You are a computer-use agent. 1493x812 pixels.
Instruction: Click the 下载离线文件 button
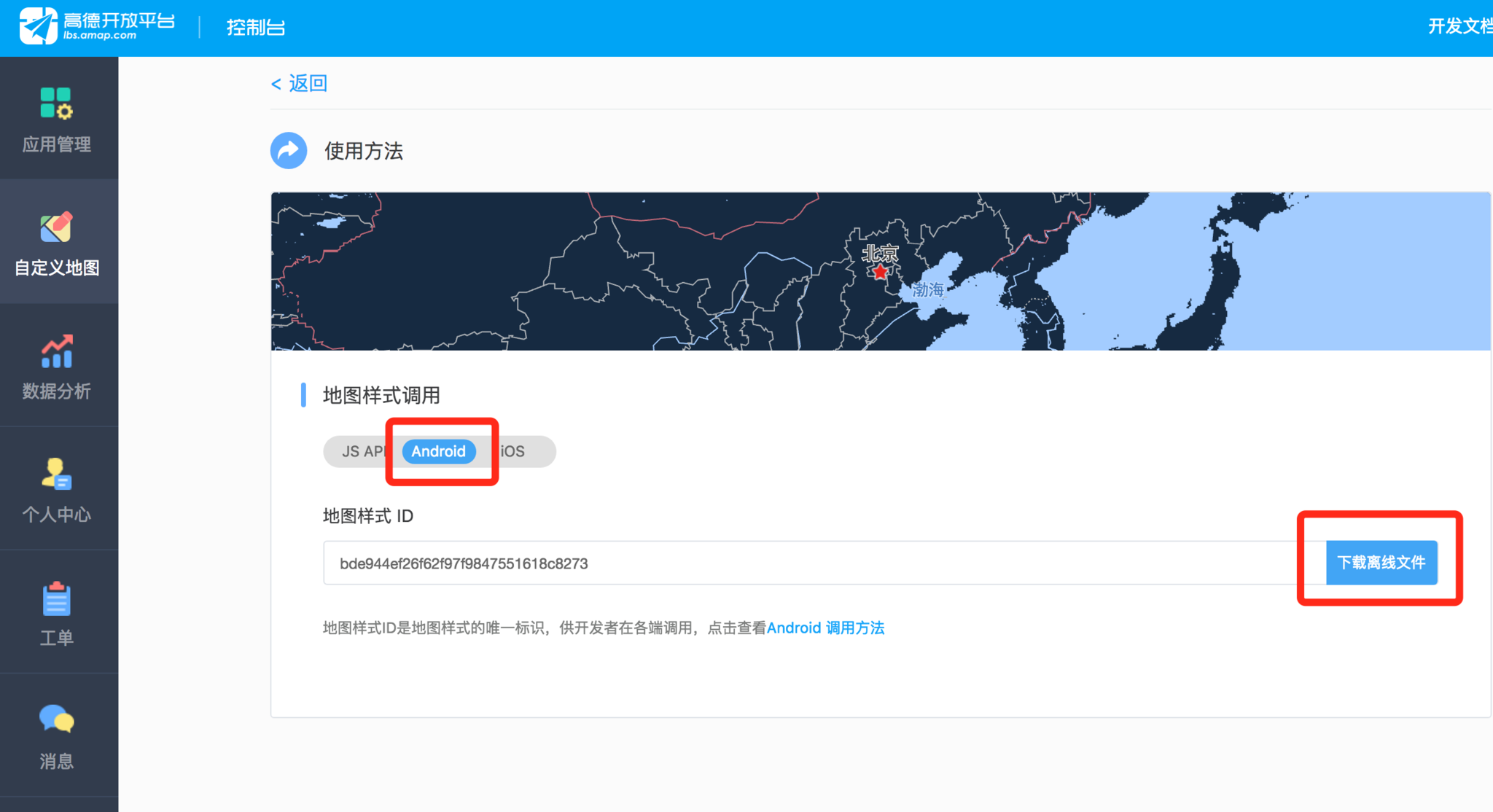click(x=1380, y=562)
